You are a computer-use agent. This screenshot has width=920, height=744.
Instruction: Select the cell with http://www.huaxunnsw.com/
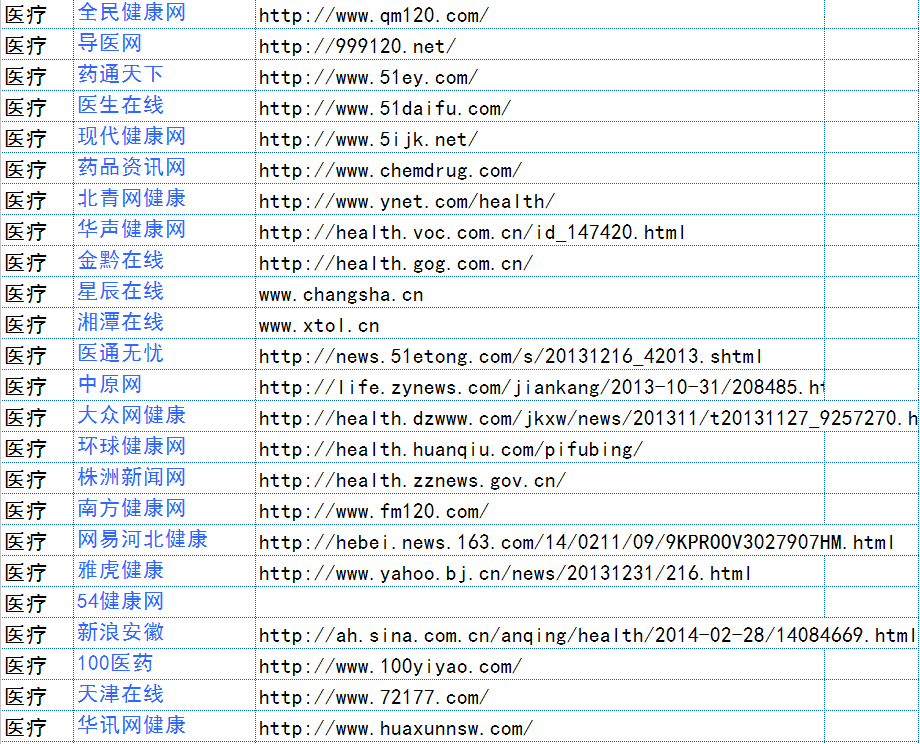[540, 727]
